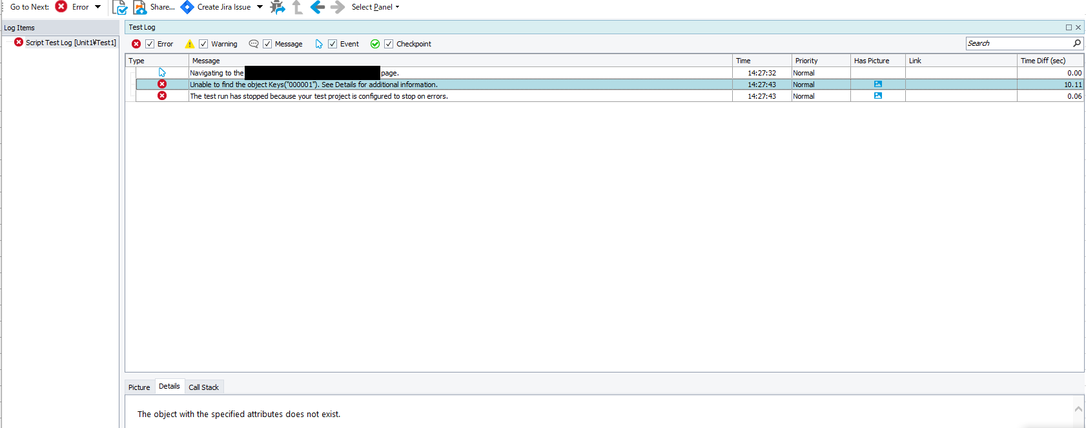Sort by Has Picture column header

coord(878,61)
